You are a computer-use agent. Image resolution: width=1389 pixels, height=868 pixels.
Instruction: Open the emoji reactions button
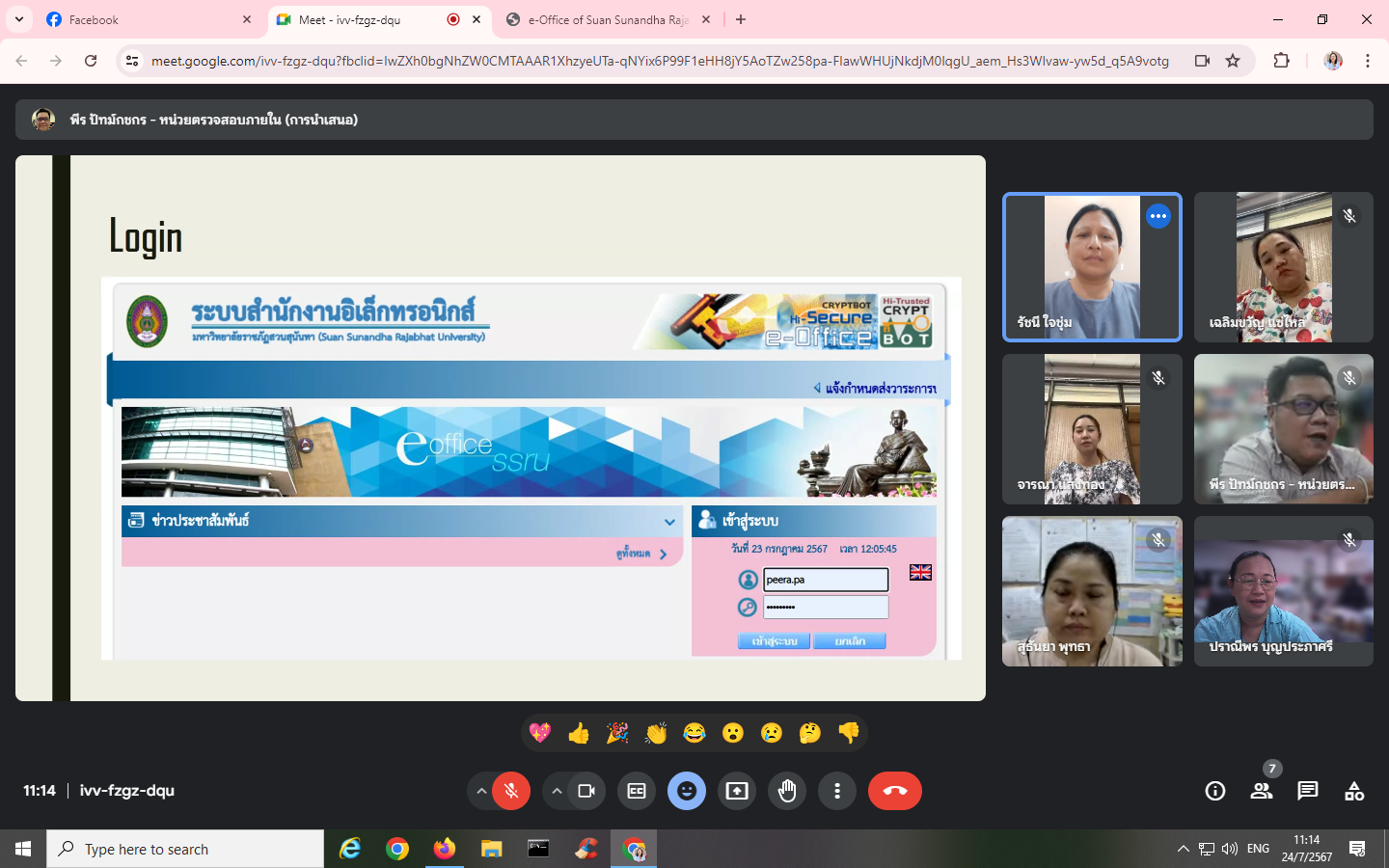(x=687, y=791)
